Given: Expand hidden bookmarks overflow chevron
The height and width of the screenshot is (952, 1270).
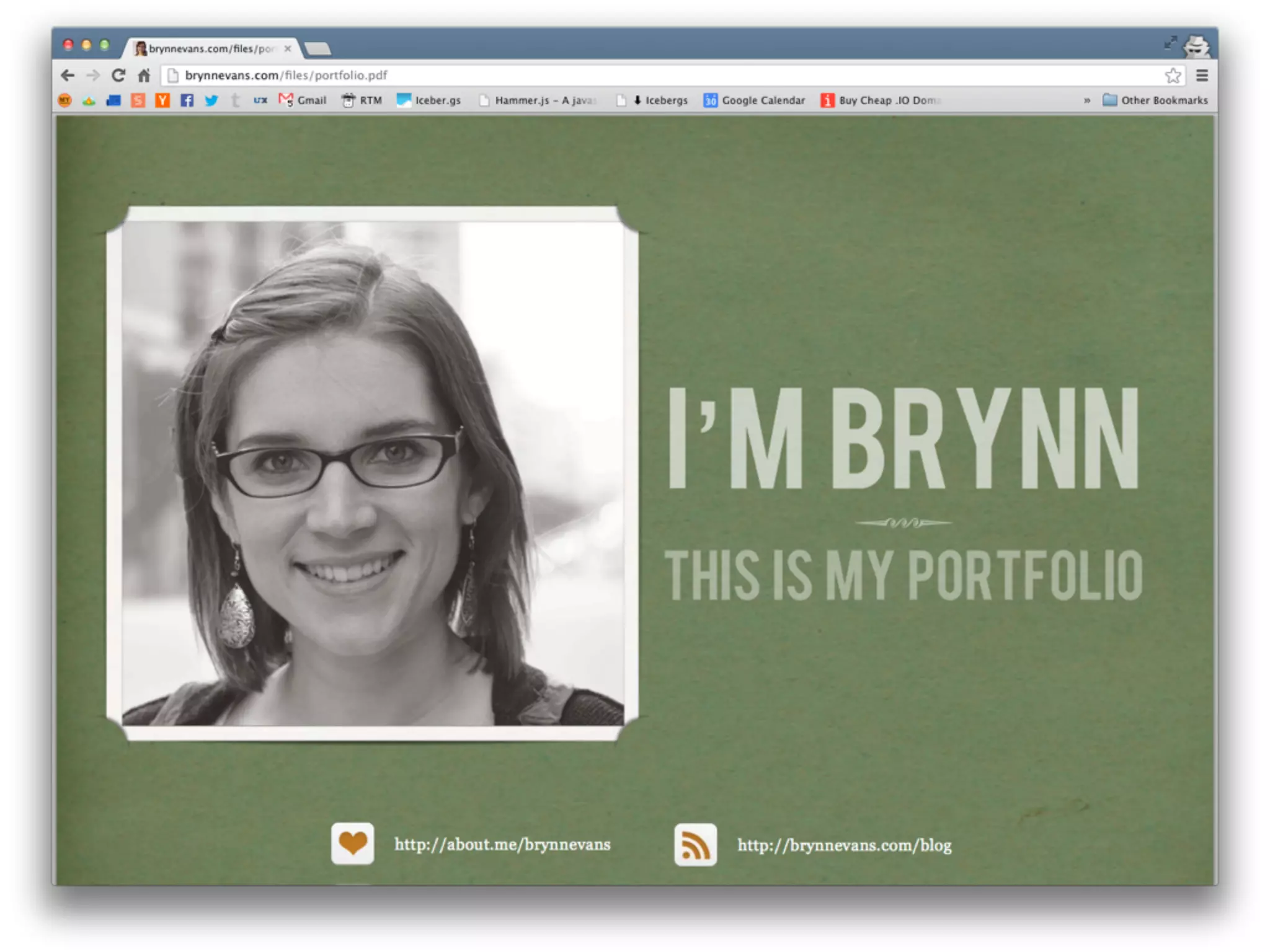Looking at the screenshot, I should [1086, 100].
